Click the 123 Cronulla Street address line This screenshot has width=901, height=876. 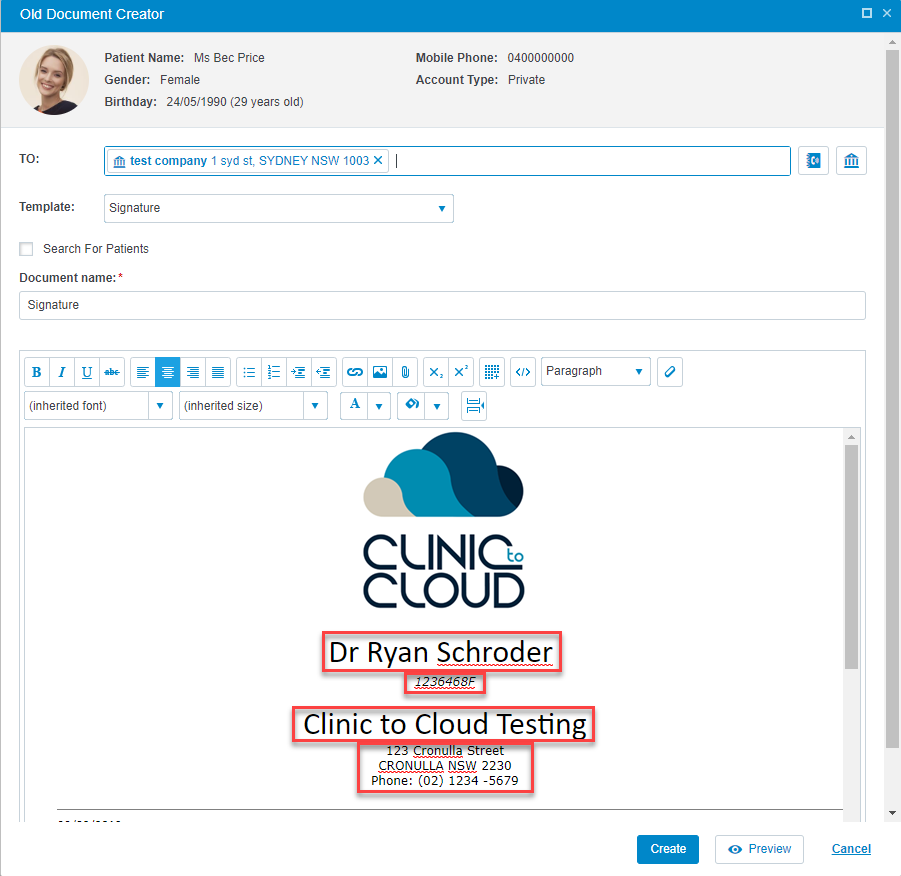(x=445, y=751)
